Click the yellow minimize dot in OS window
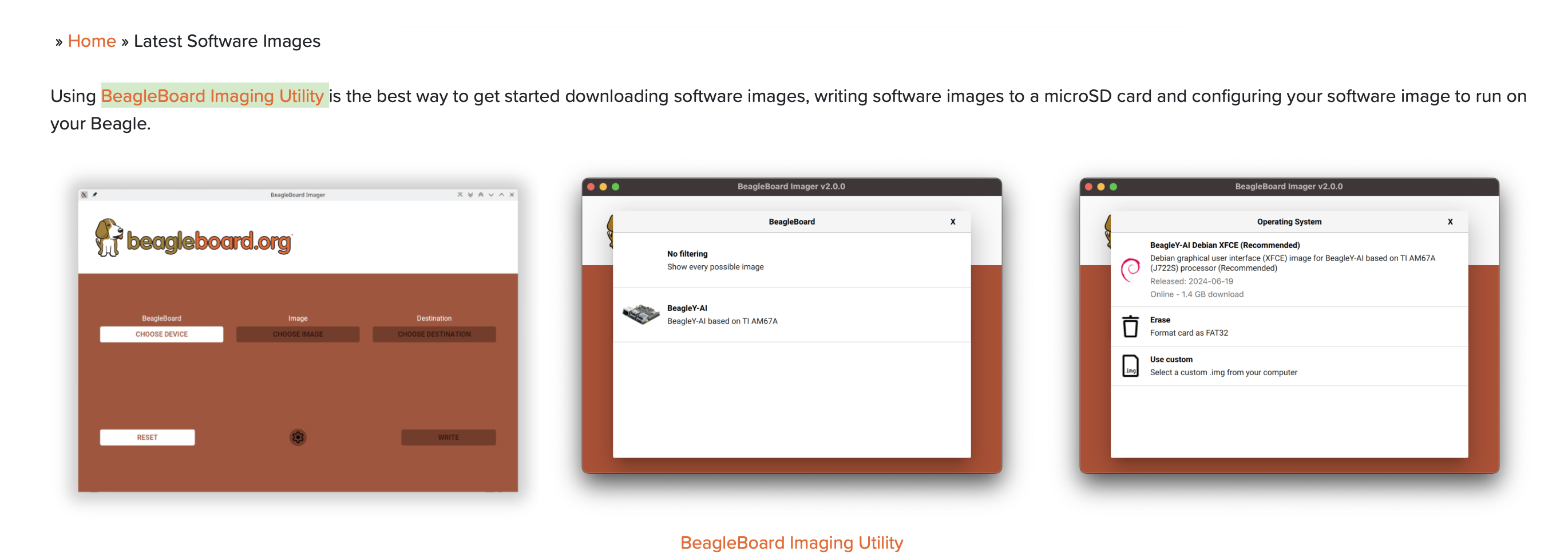This screenshot has height=559, width=1568. 1100,187
